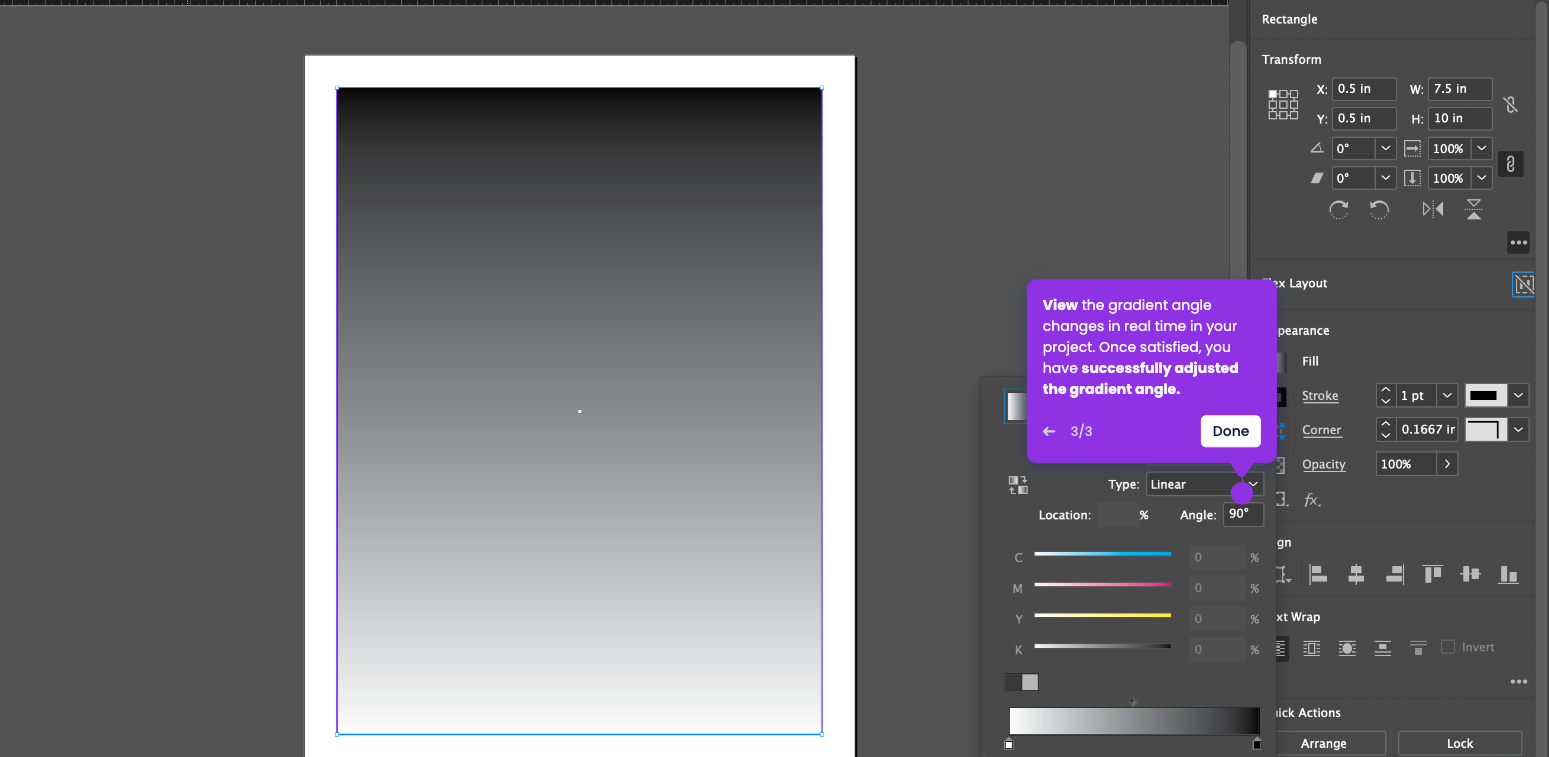Click the rotate 90° counter-clockwise icon
Image resolution: width=1549 pixels, height=757 pixels.
(x=1379, y=209)
